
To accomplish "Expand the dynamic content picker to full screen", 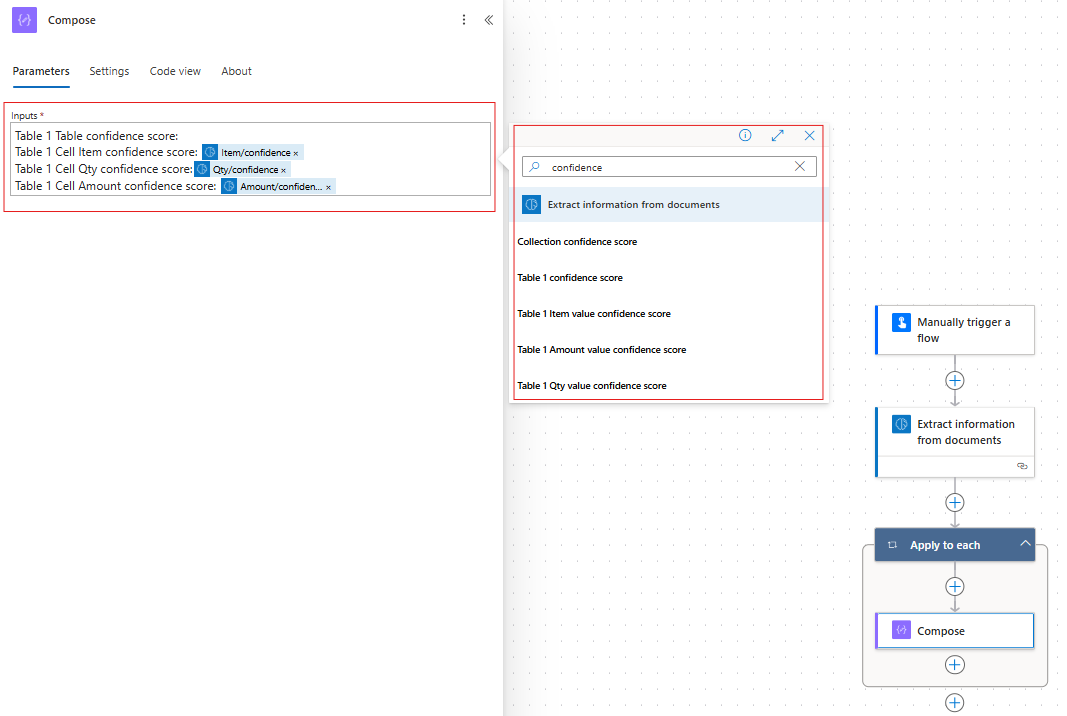I will 777,134.
